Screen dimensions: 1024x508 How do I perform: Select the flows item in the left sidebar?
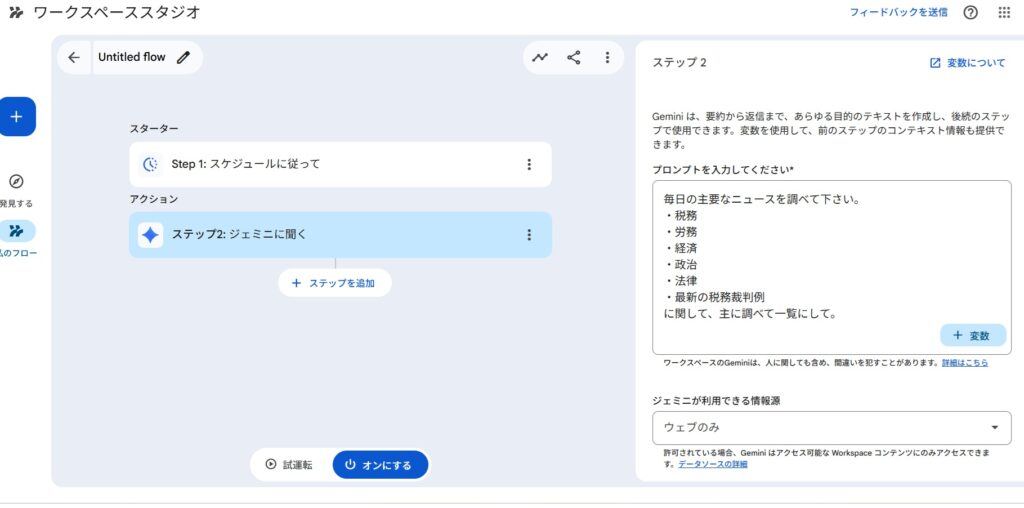click(16, 231)
